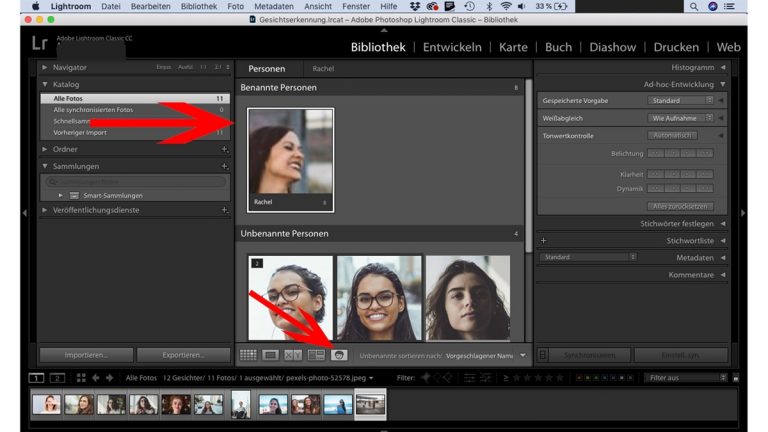This screenshot has height=432, width=768.
Task: Select main window display button 1
Action: (x=36, y=378)
